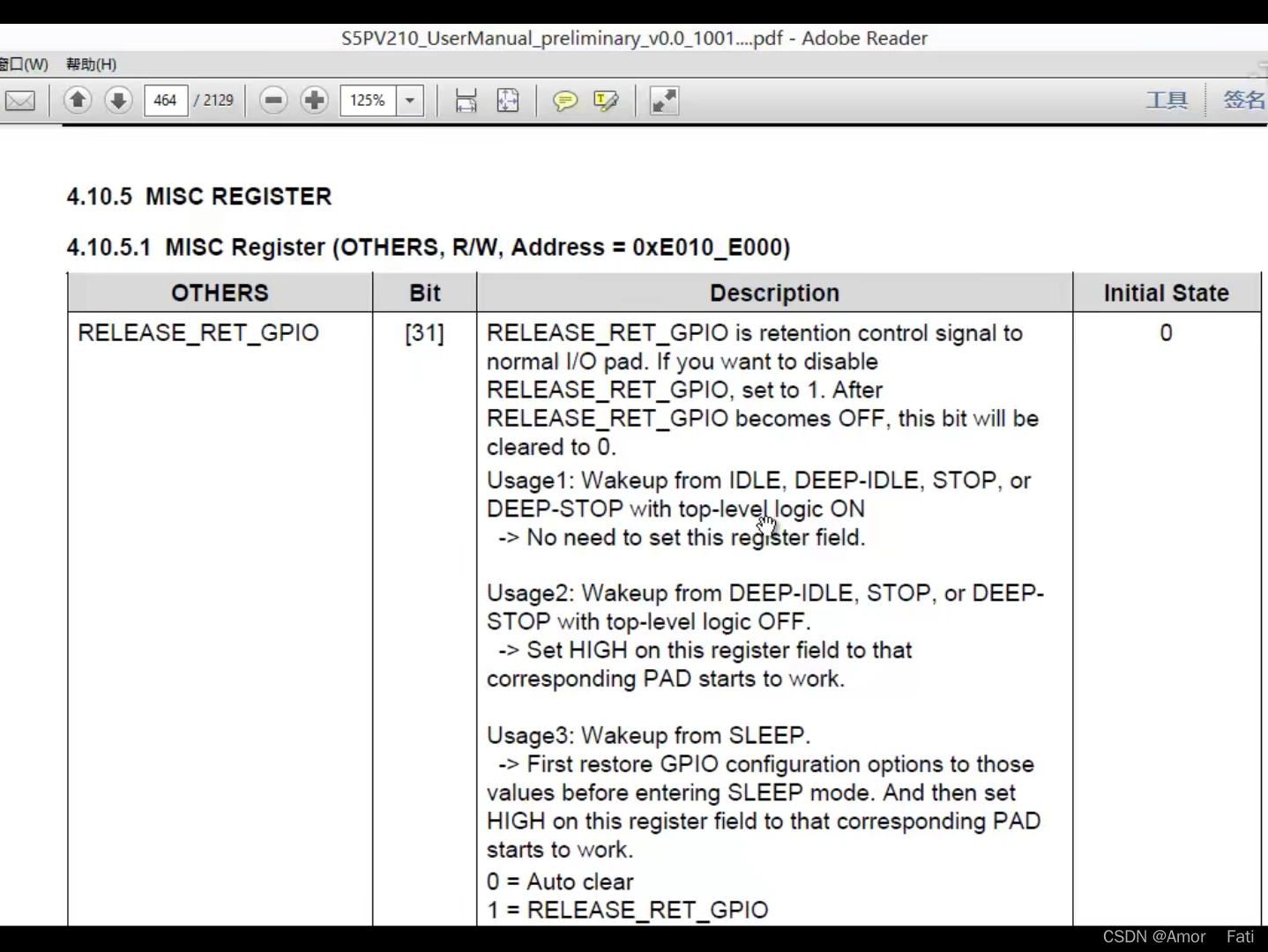This screenshot has height=952, width=1268.
Task: Click the line 1 = RELEASE_RET_GPIO
Action: tap(628, 910)
